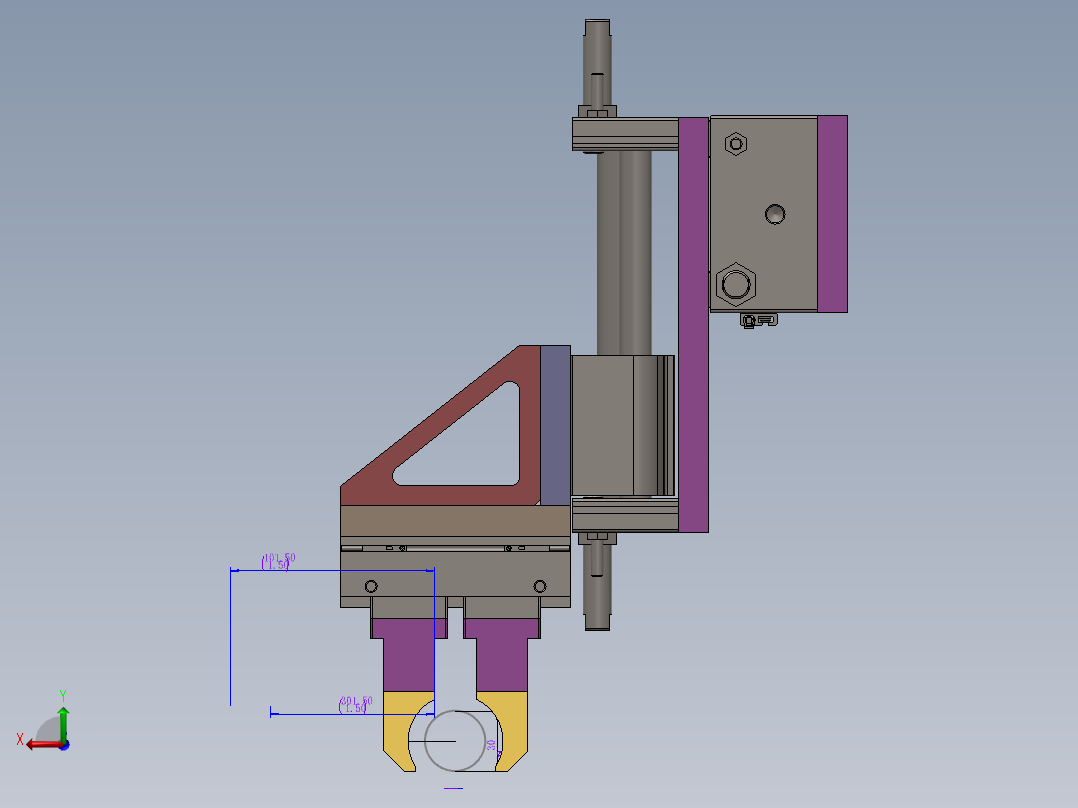Click the upper blue horizontal dimension line
Image resolution: width=1078 pixels, height=808 pixels.
click(x=332, y=570)
